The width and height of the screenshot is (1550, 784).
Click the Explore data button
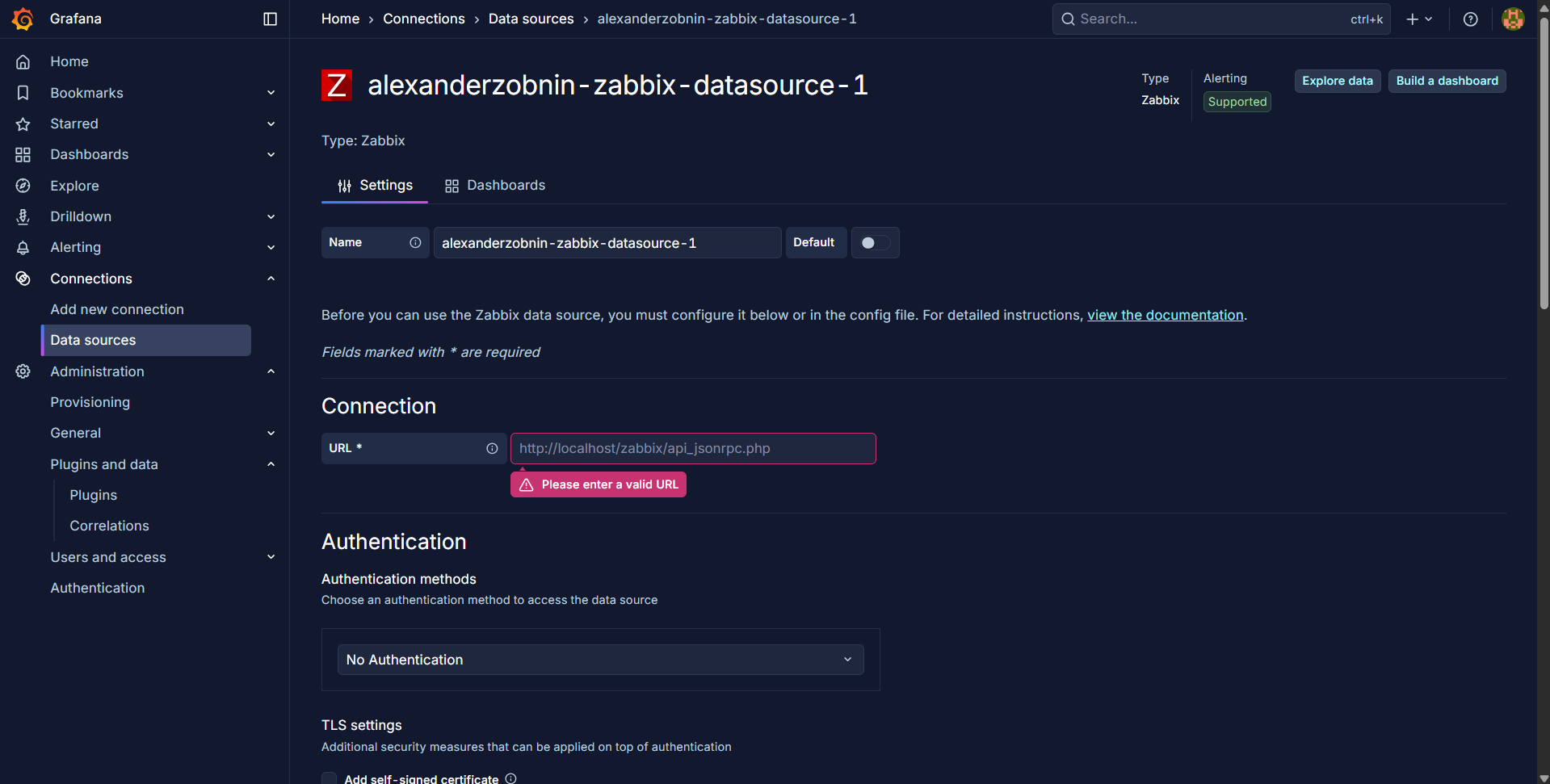(1337, 81)
